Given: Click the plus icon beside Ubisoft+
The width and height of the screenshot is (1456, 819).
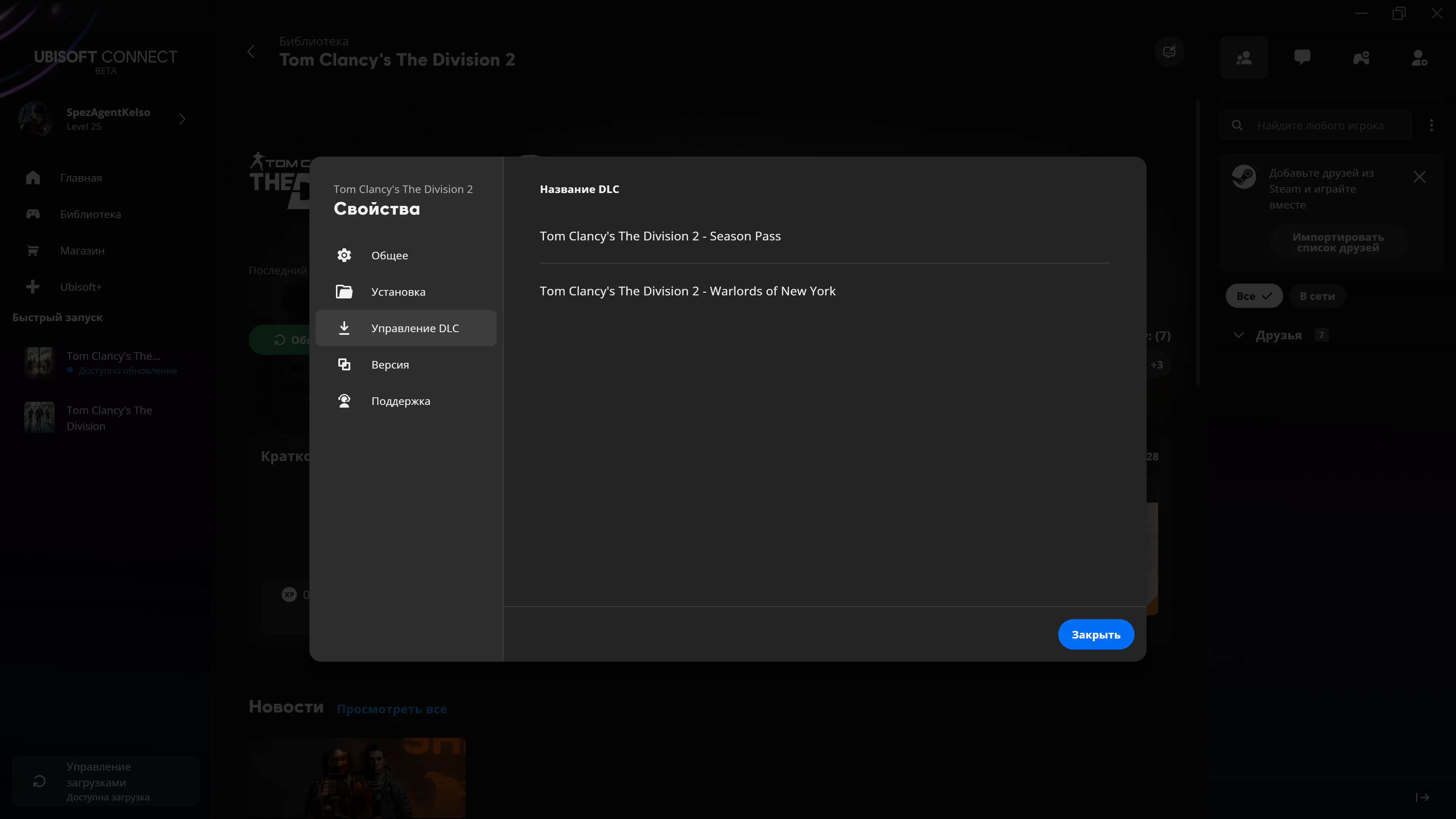Looking at the screenshot, I should (33, 287).
